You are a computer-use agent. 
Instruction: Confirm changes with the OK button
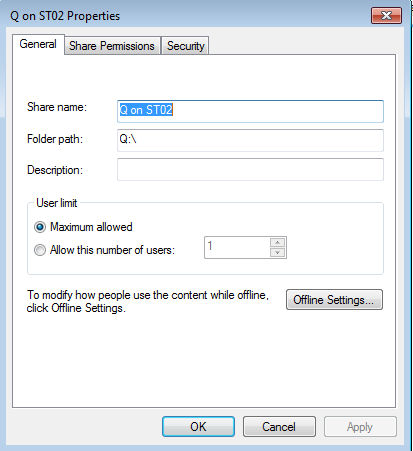click(198, 426)
